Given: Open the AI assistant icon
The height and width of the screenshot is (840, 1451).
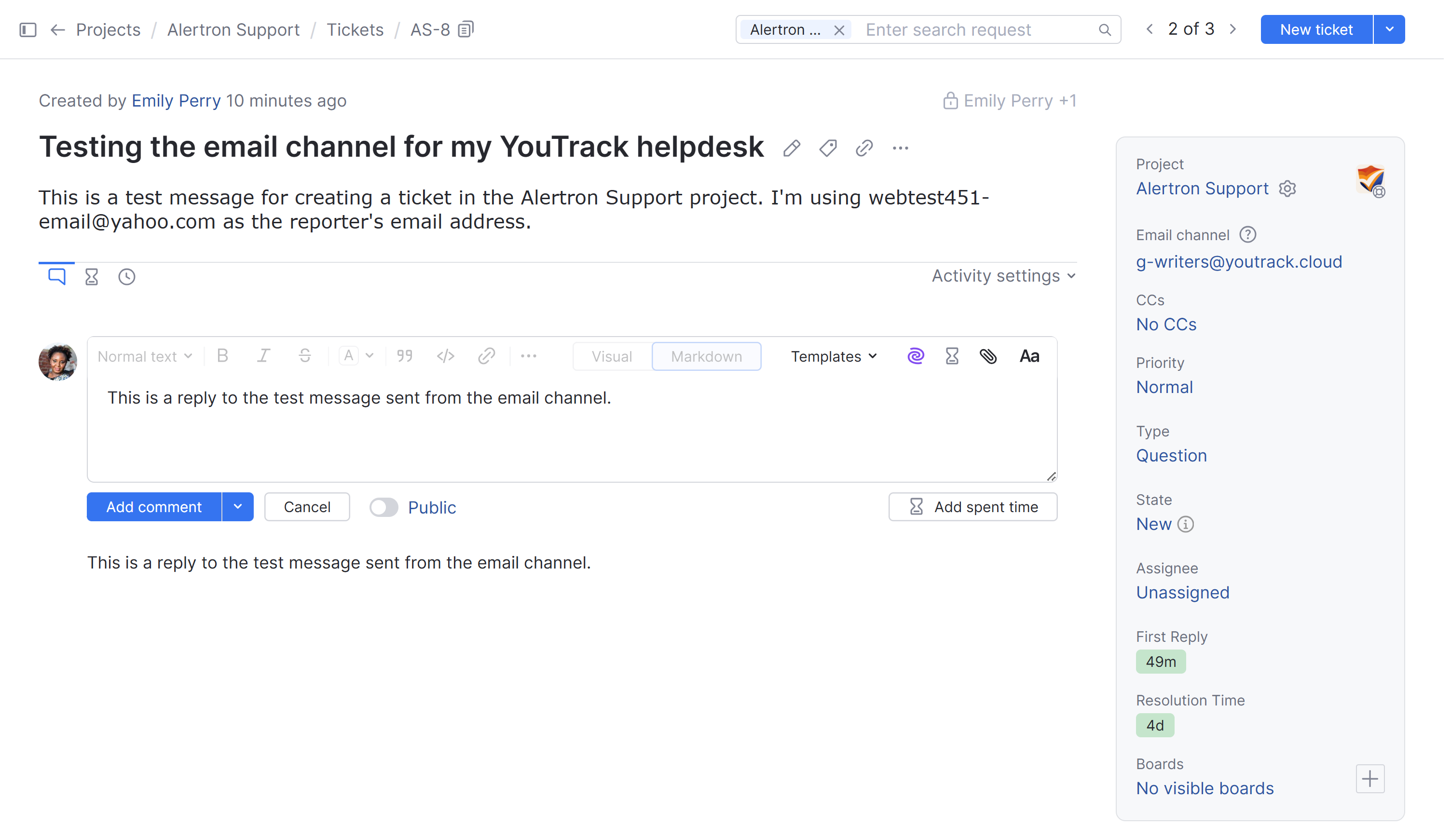Looking at the screenshot, I should pyautogui.click(x=916, y=356).
